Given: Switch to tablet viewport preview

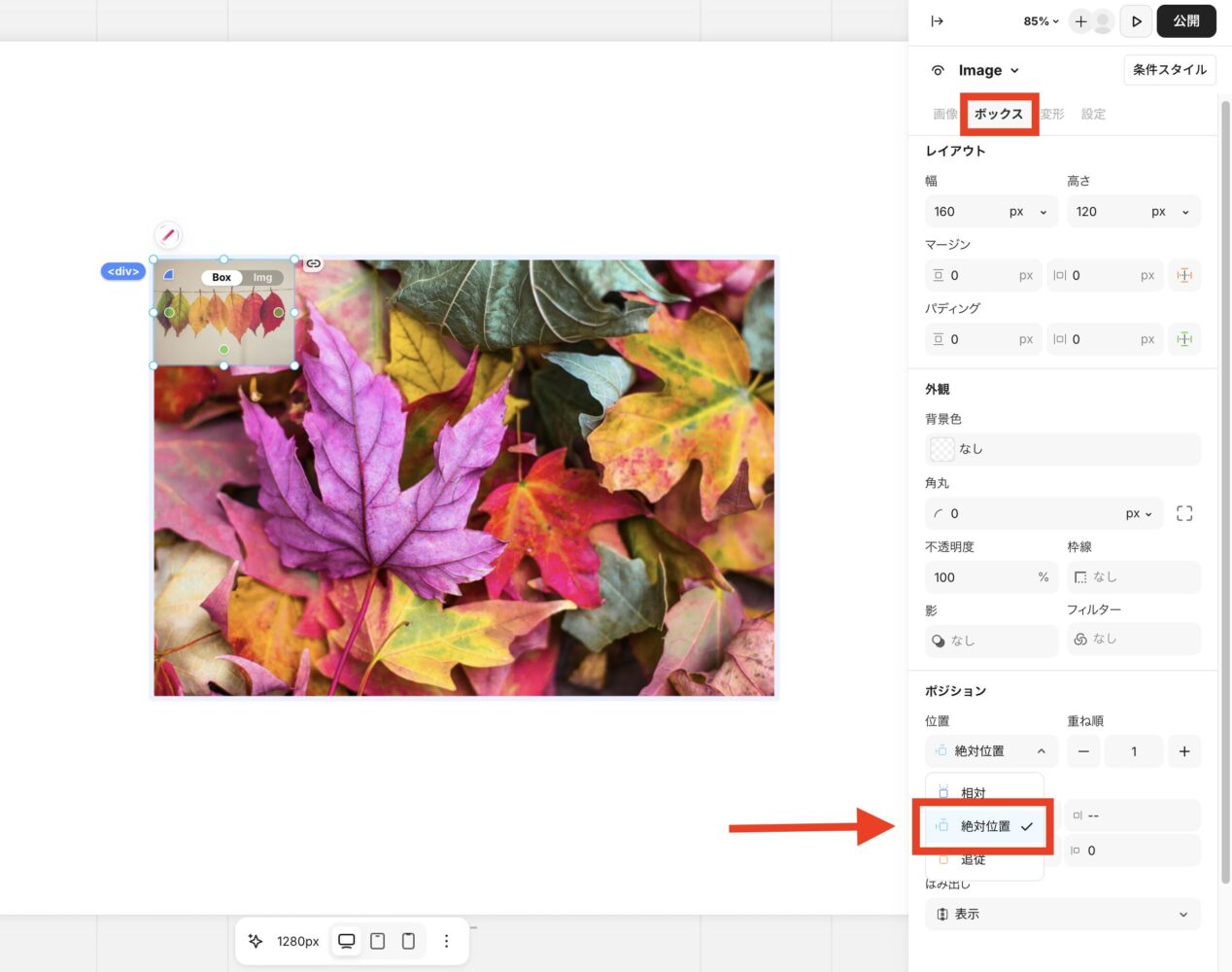Looking at the screenshot, I should click(378, 941).
